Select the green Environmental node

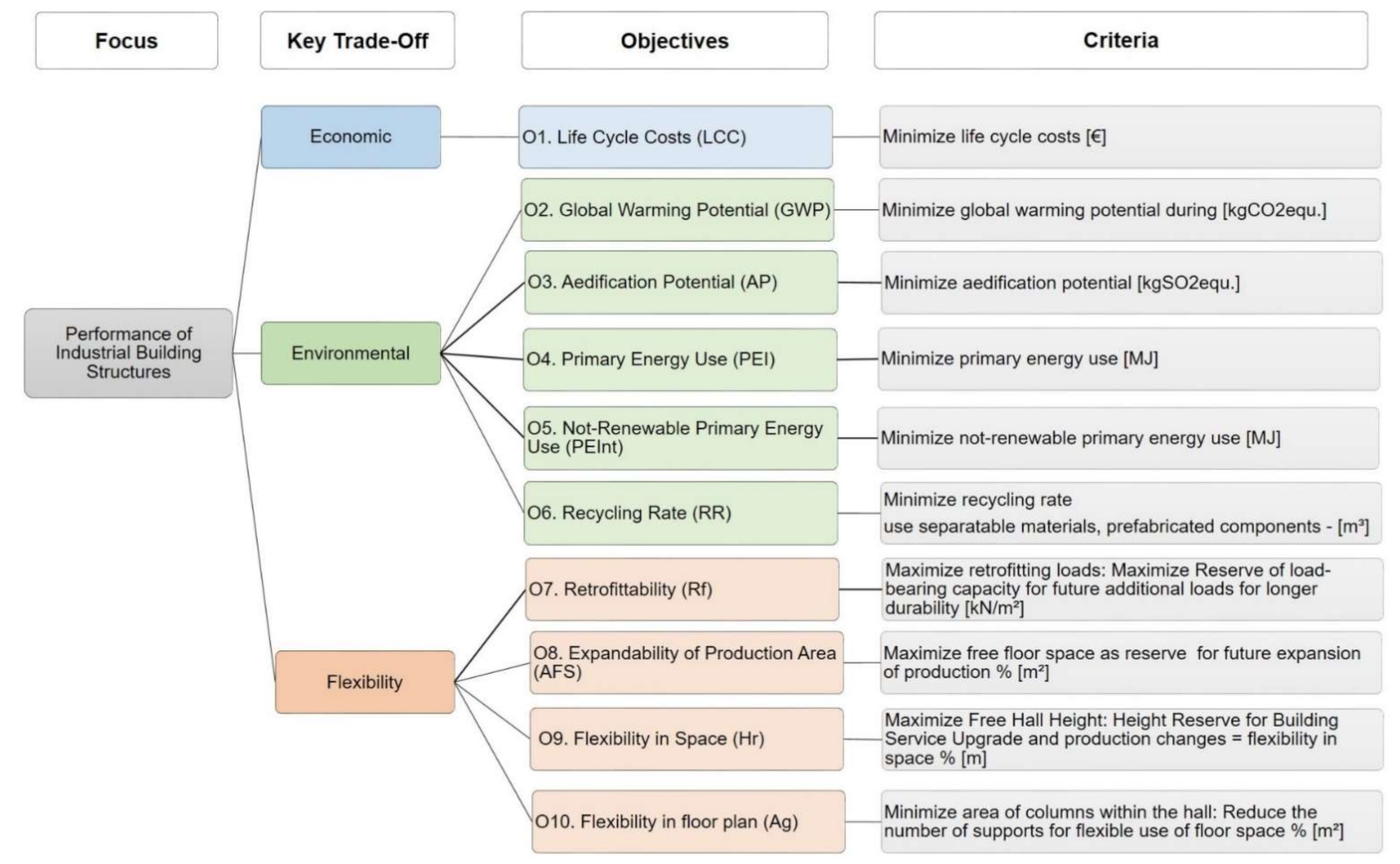click(x=351, y=353)
